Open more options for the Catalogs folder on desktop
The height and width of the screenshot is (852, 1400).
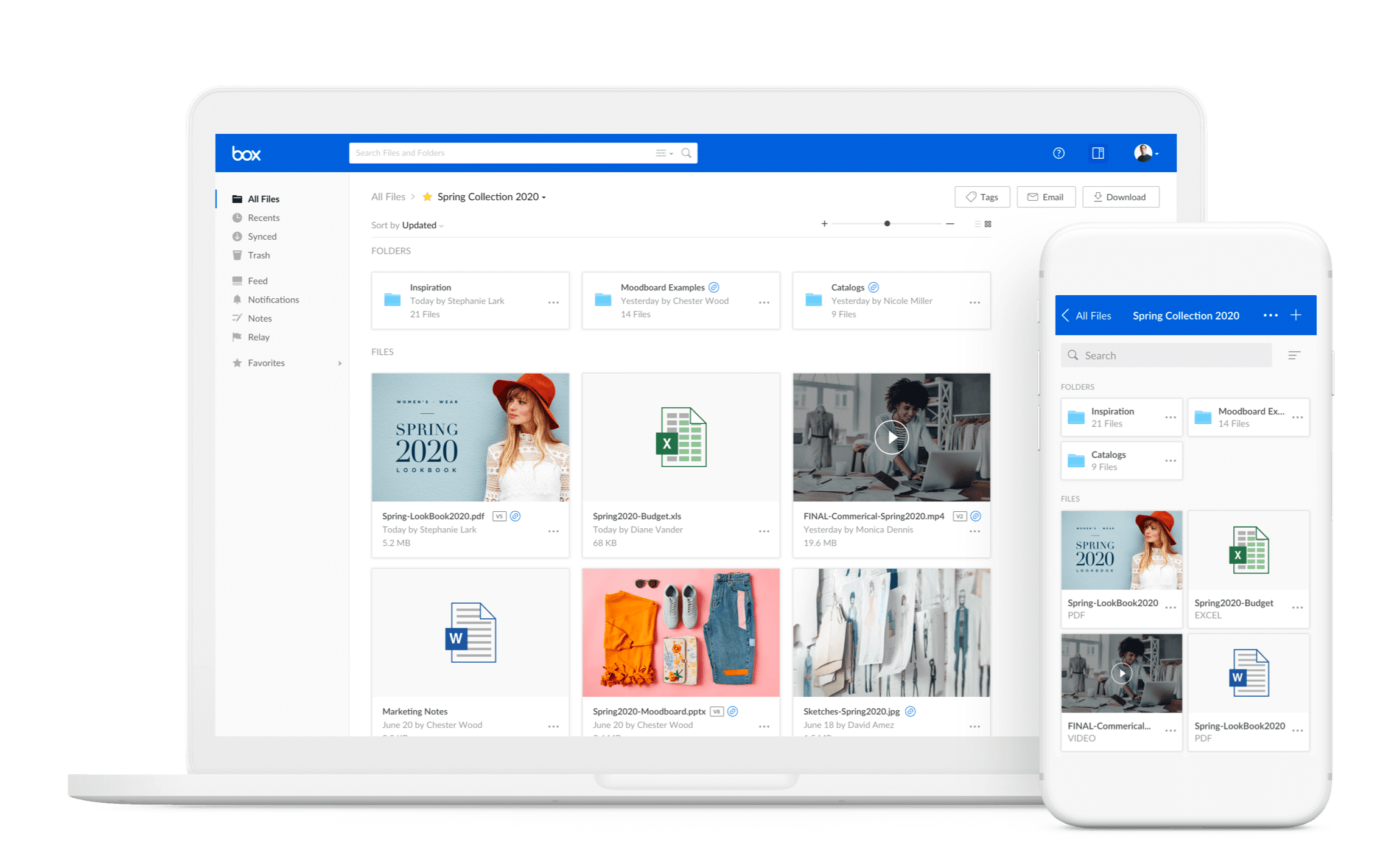click(975, 302)
